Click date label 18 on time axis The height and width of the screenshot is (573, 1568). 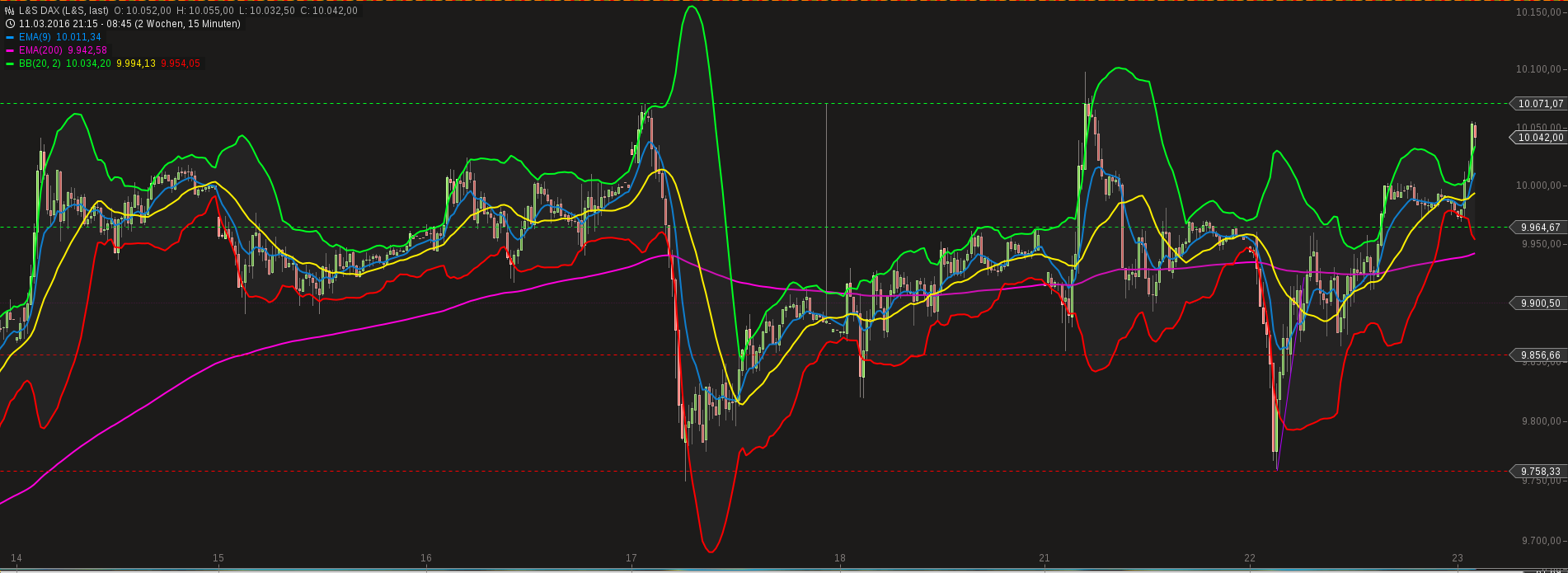[x=839, y=558]
